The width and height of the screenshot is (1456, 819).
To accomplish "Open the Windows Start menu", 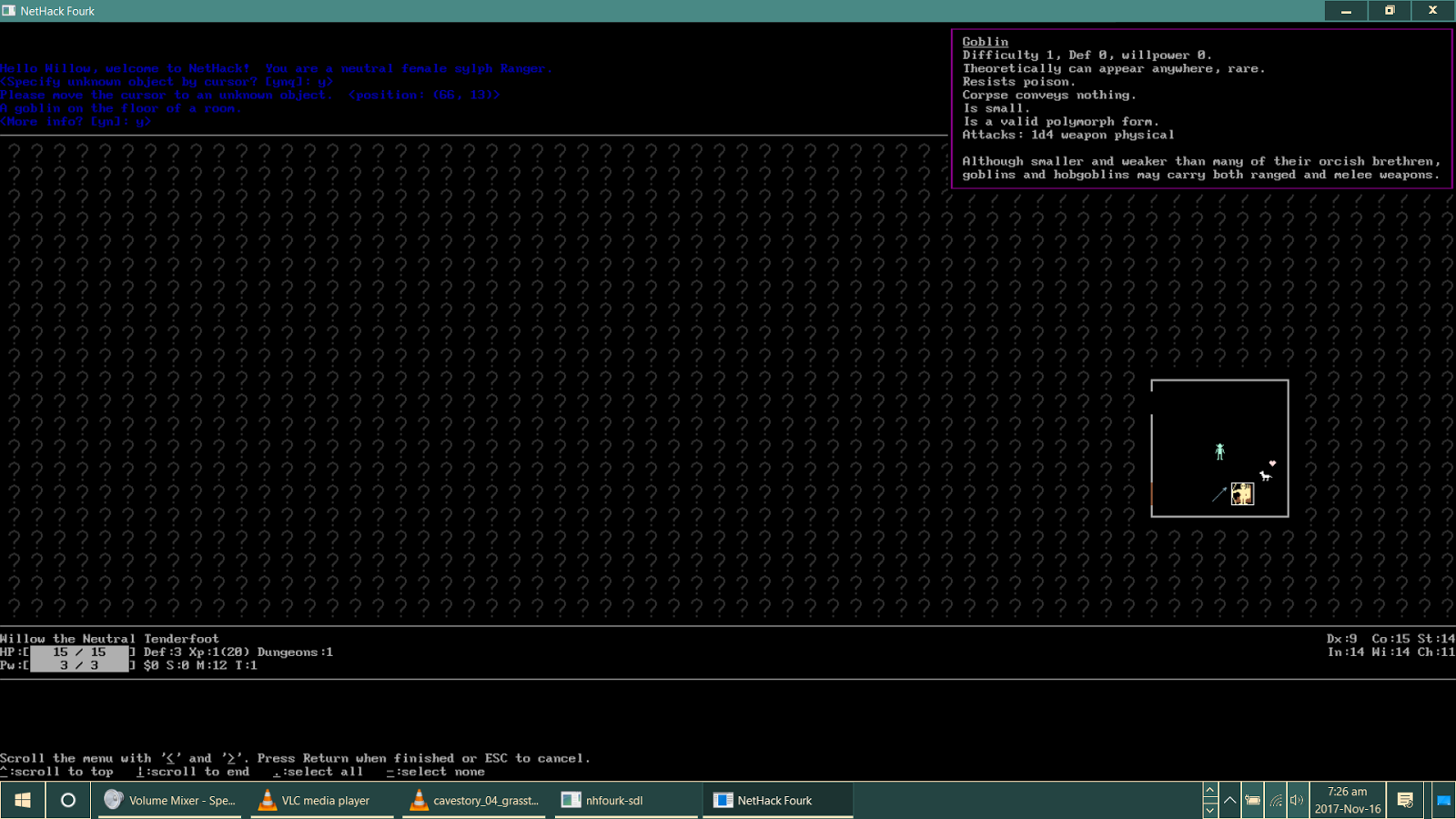I will pos(22,801).
